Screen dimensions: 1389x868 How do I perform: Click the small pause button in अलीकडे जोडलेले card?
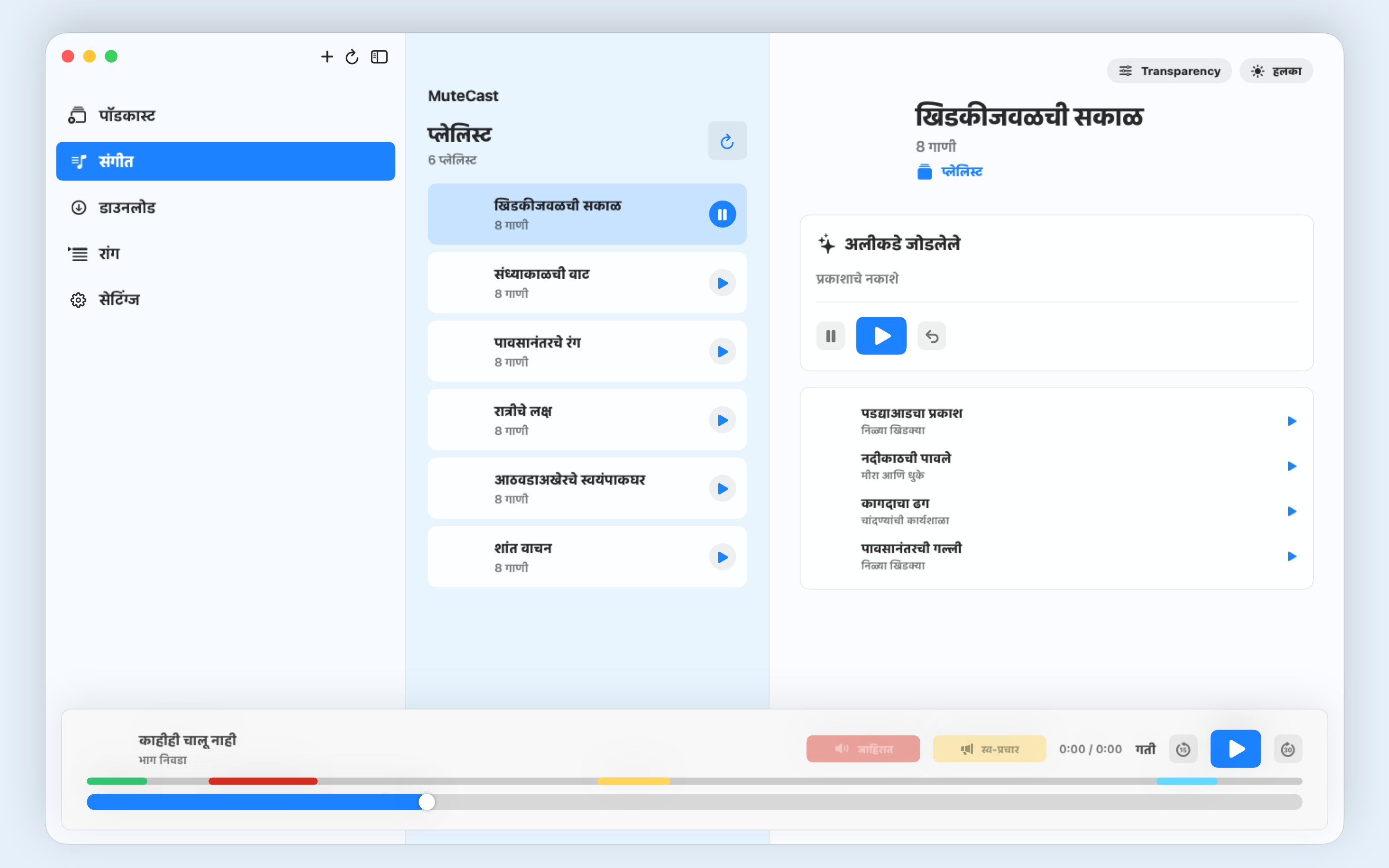coord(830,336)
